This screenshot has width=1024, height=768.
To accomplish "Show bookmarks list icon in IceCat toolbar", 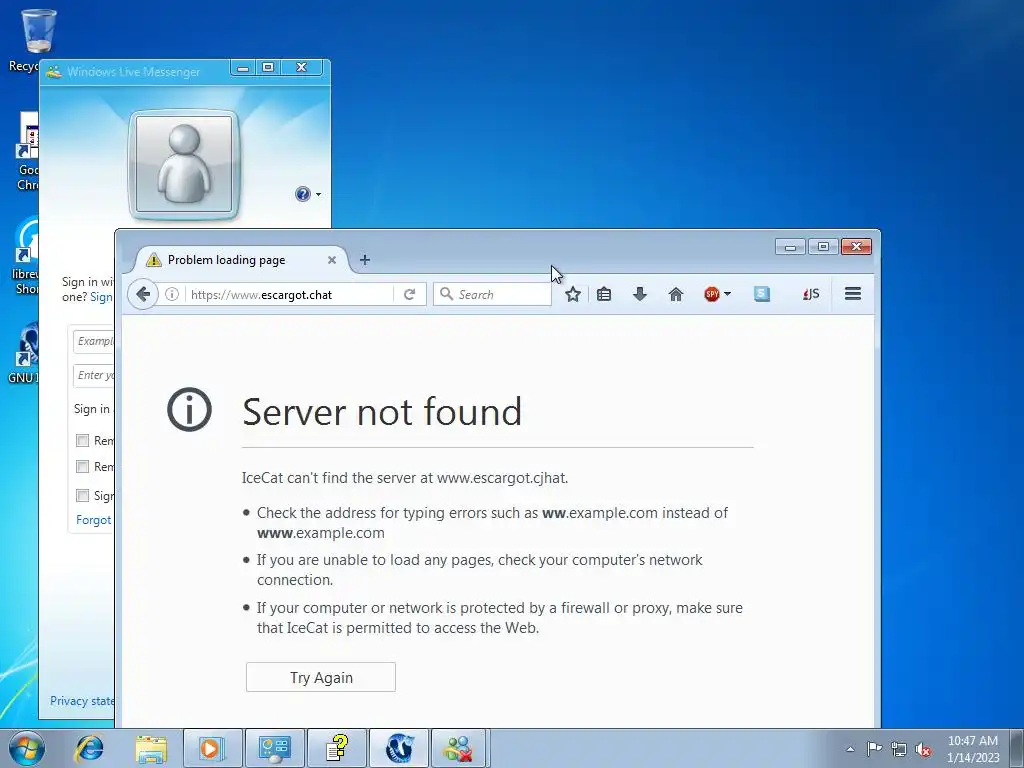I will click(604, 295).
